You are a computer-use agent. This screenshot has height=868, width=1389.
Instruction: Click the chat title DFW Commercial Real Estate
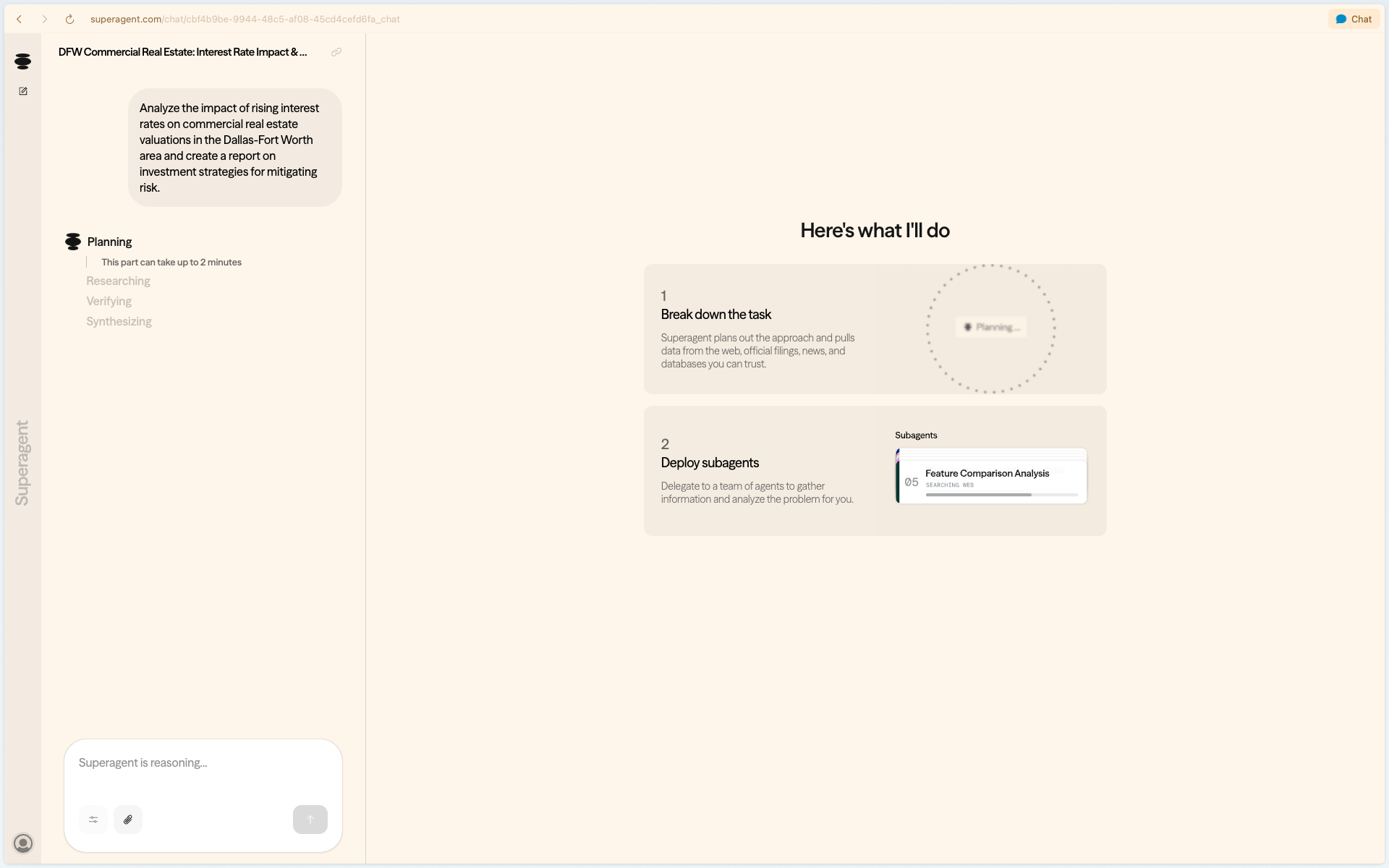pos(182,52)
